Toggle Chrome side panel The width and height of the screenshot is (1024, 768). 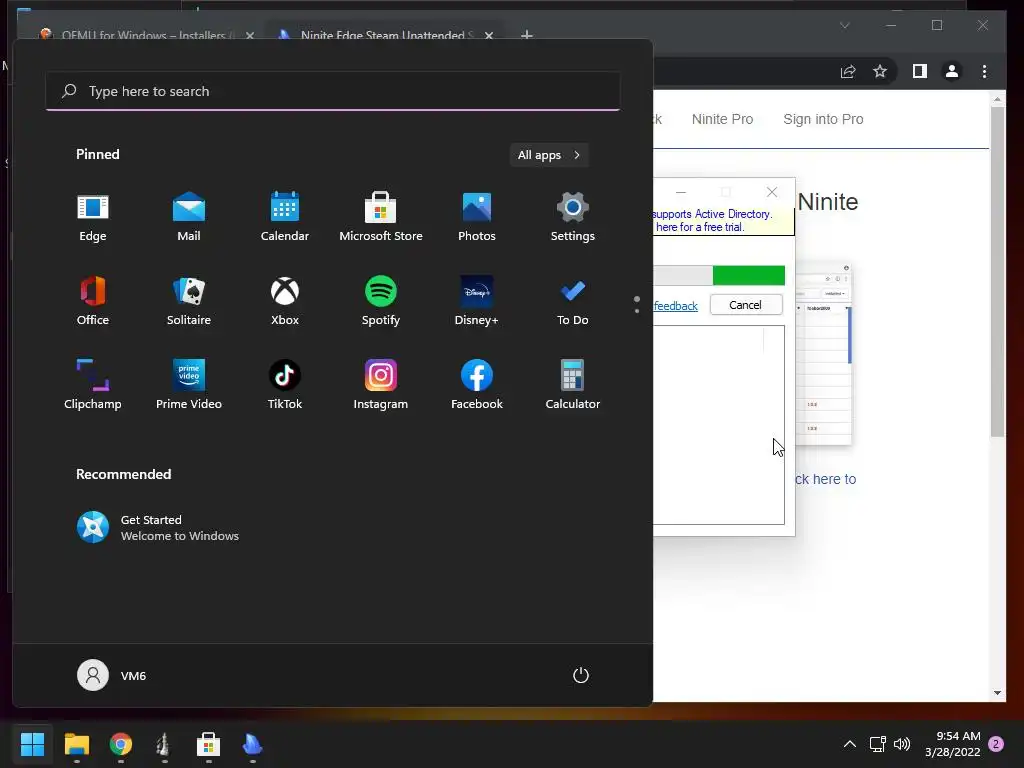(x=920, y=71)
